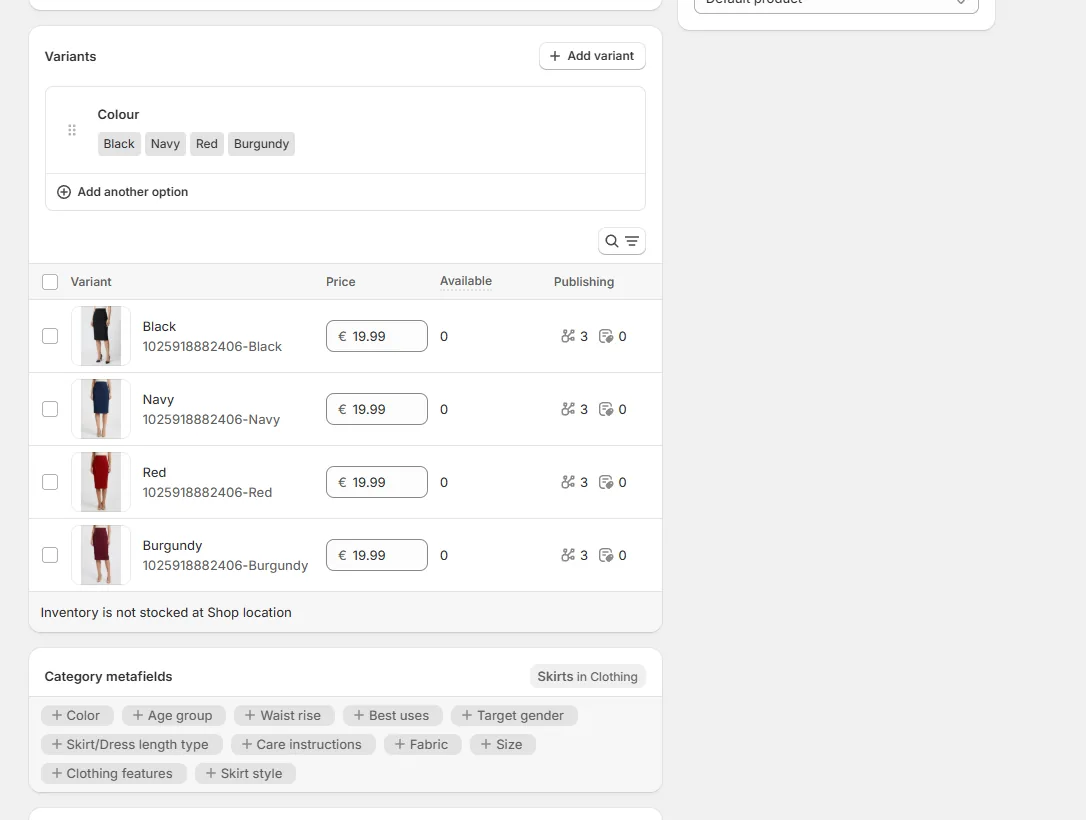Focus the price field for Black variant

377,336
